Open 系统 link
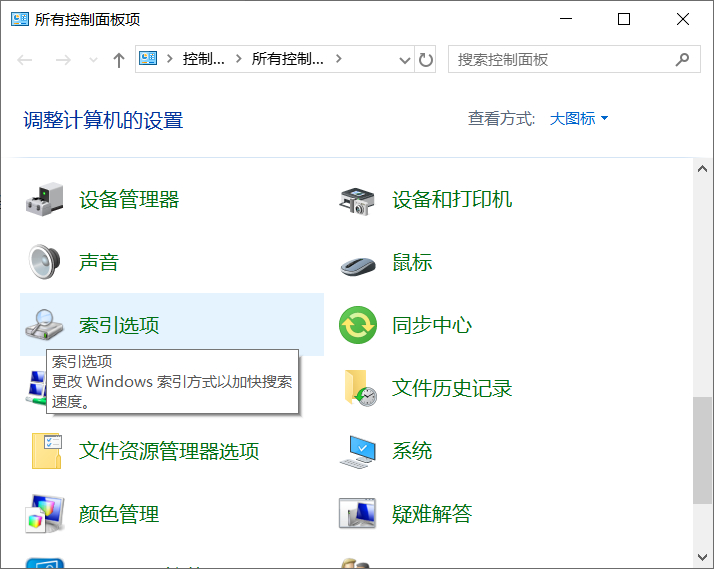This screenshot has height=569, width=714. 412,451
